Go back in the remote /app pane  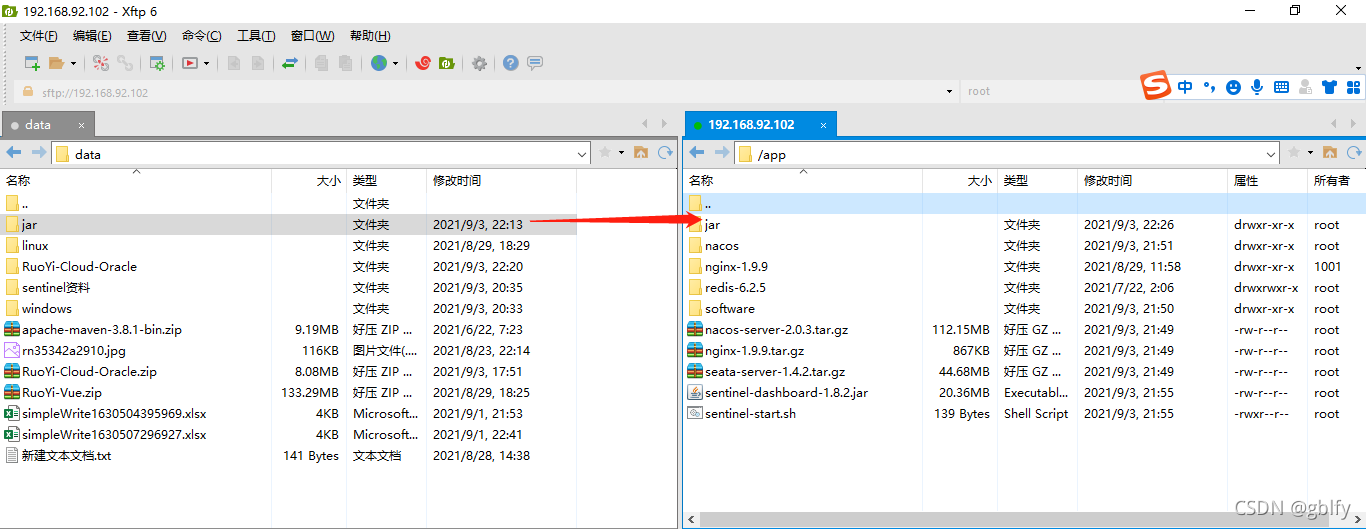click(x=697, y=153)
